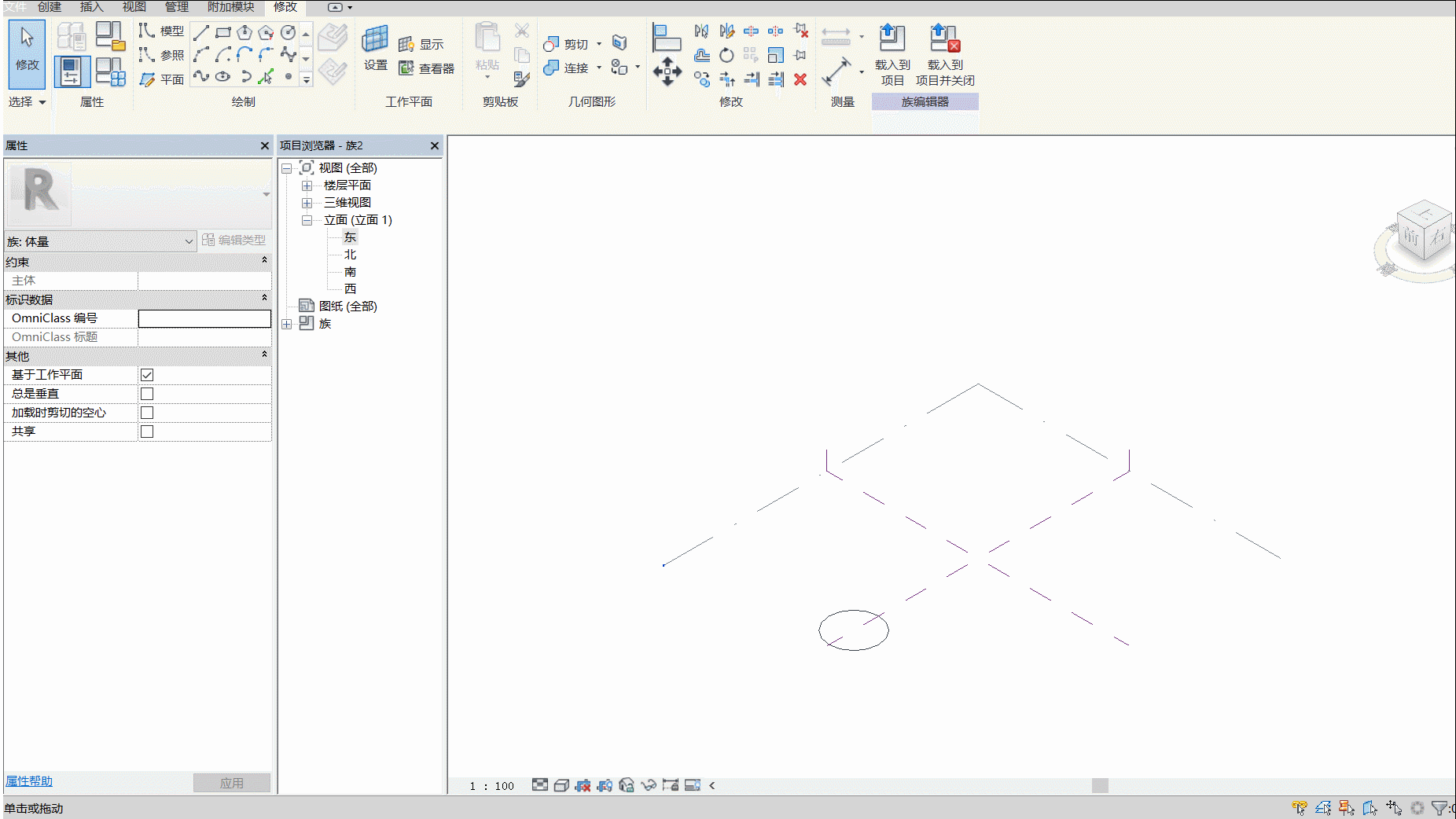Expand the 楼层平面 tree node
This screenshot has height=819, width=1456.
pos(307,185)
